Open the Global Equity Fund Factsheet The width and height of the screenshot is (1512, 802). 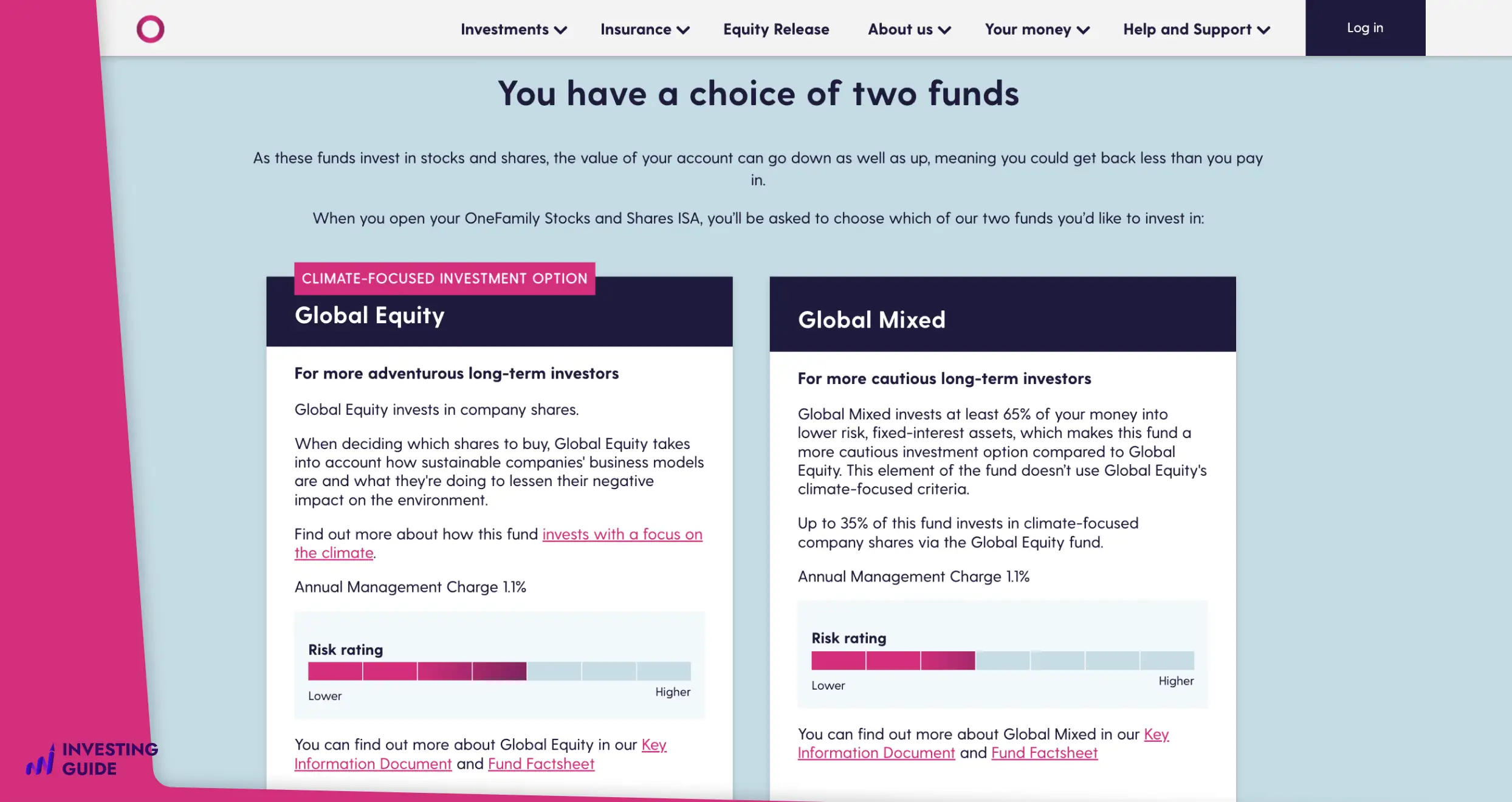[x=541, y=764]
